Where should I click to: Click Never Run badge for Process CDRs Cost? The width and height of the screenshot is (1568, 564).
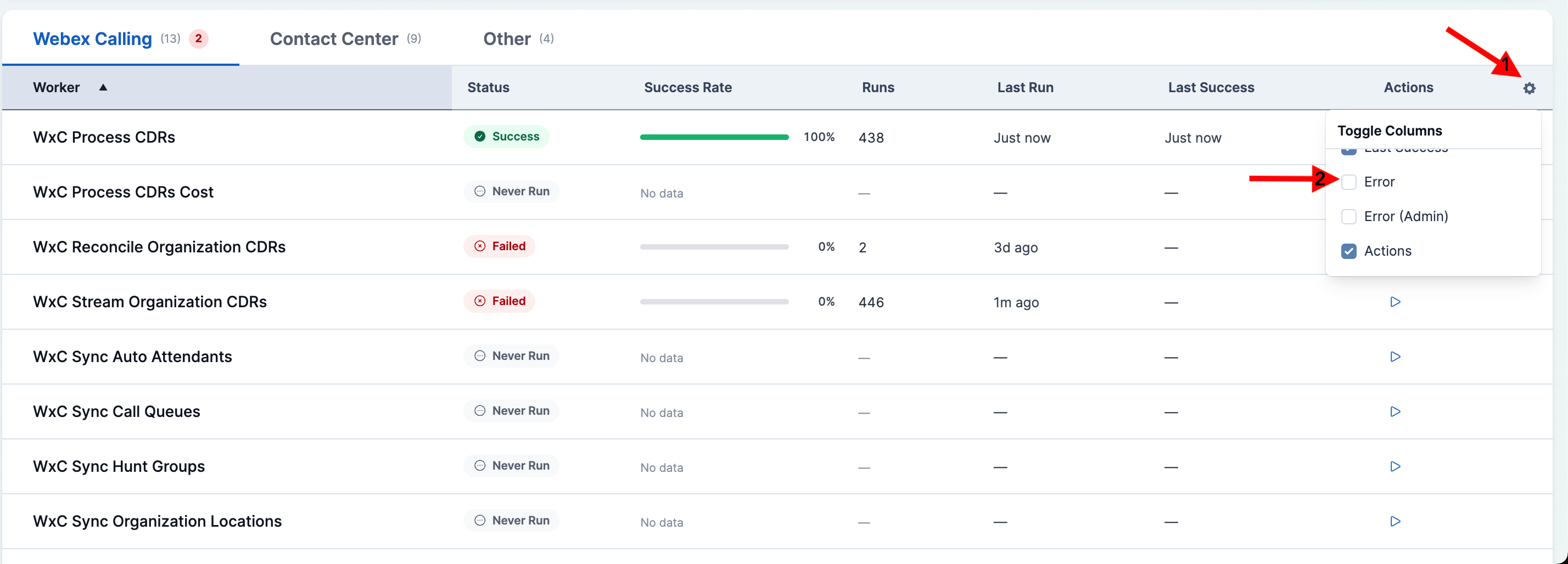(x=511, y=191)
